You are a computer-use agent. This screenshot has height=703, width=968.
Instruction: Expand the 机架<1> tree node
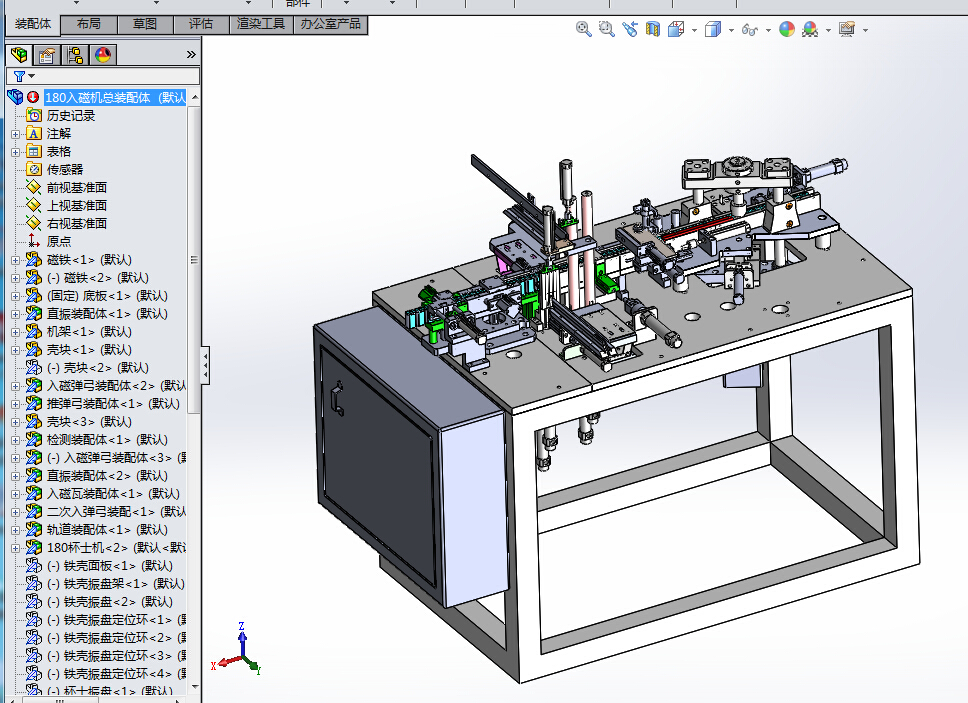[15, 332]
